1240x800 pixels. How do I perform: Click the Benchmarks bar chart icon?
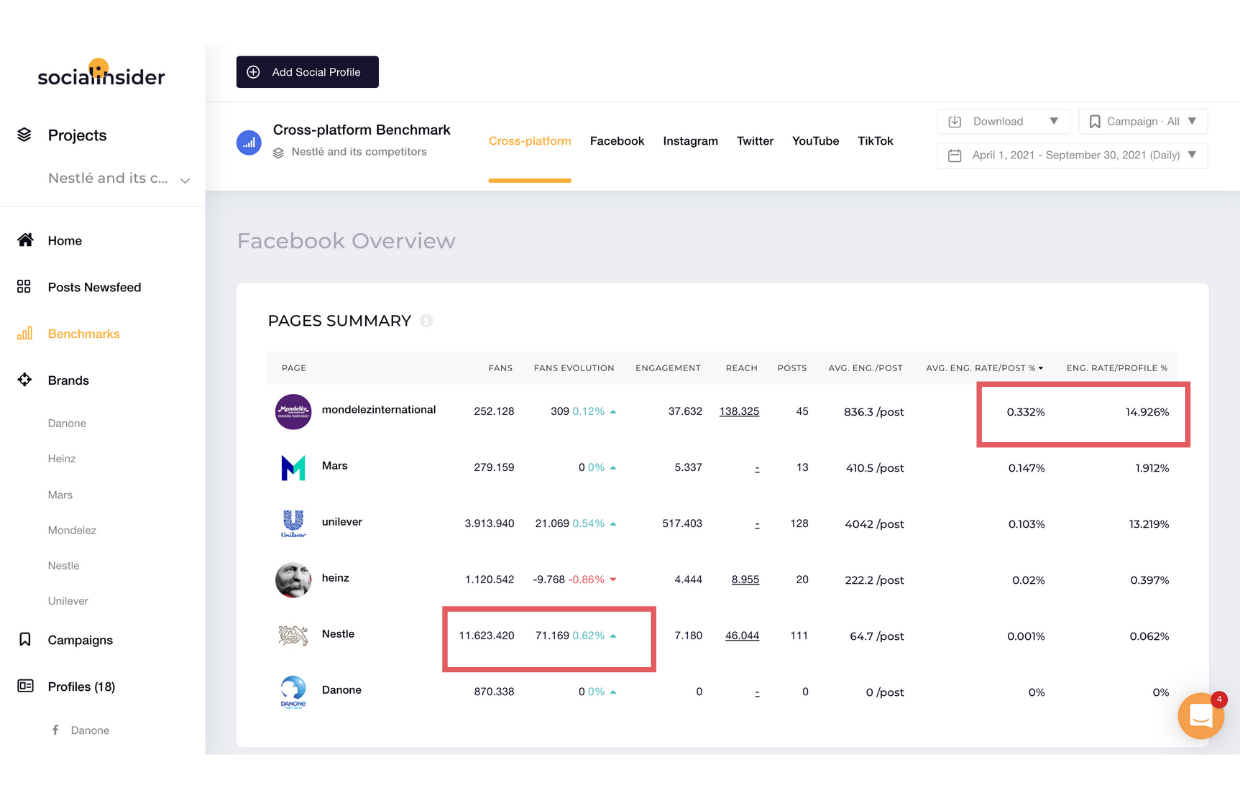(x=24, y=334)
